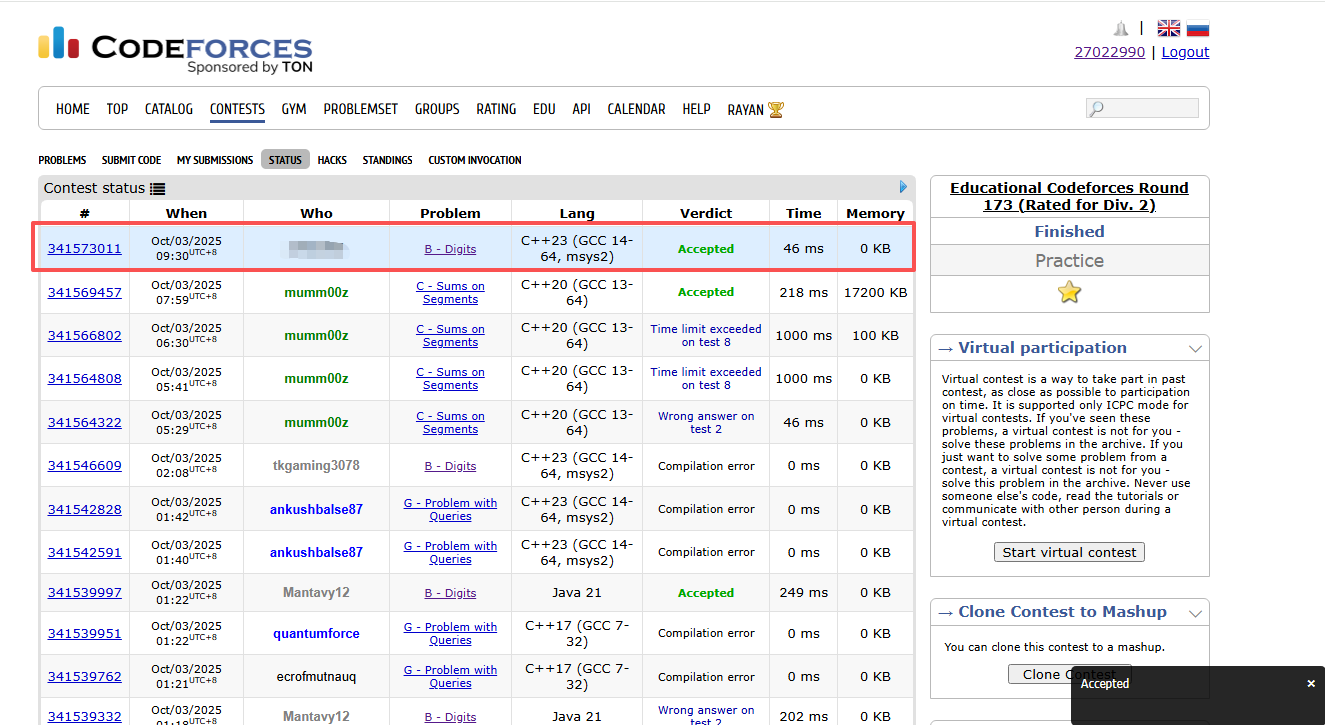Screen dimensions: 1325x725
Task: Click memory value 17200 KB
Action: click(875, 292)
